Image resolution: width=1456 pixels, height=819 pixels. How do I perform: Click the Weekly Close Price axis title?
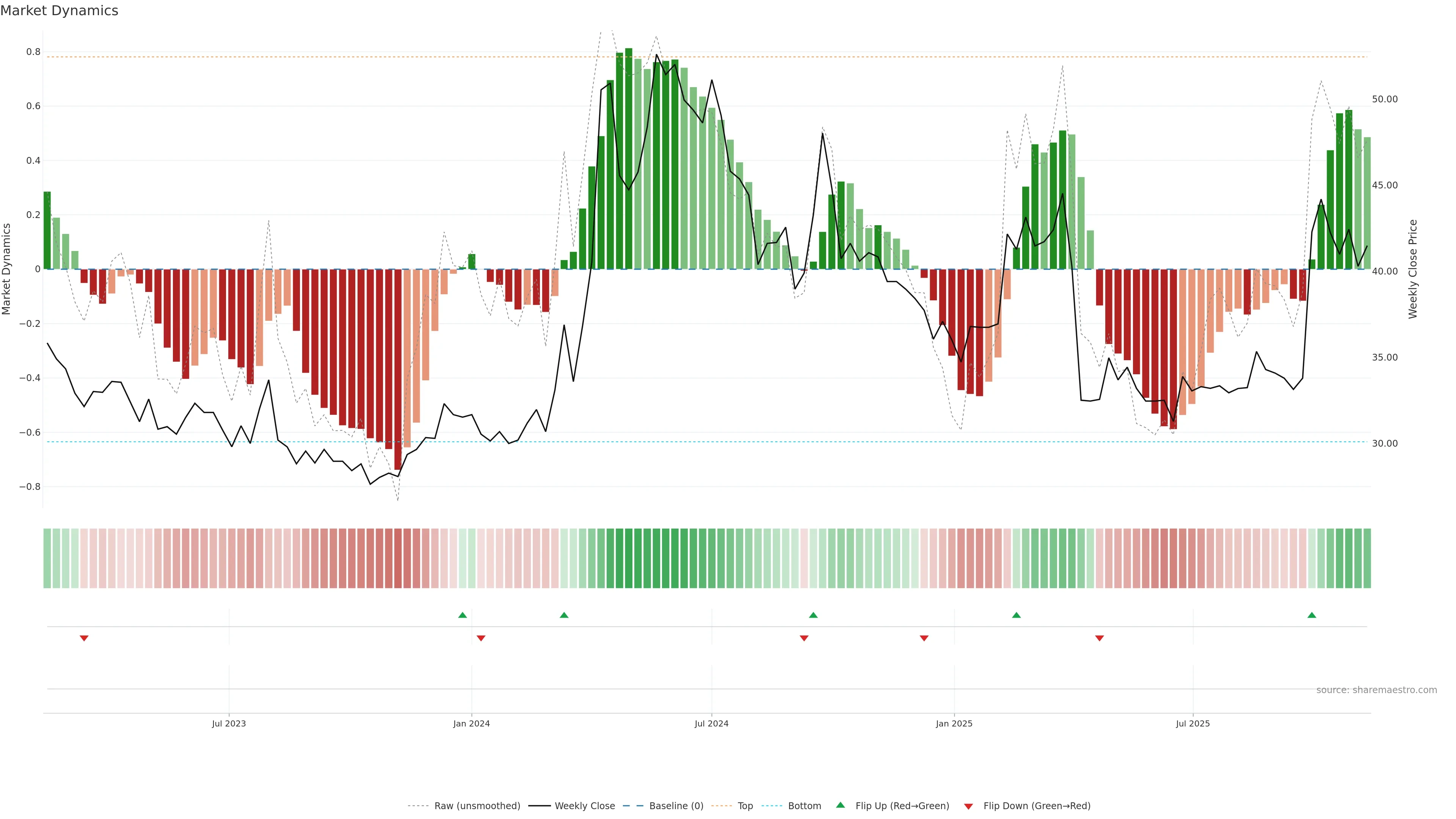click(1412, 269)
